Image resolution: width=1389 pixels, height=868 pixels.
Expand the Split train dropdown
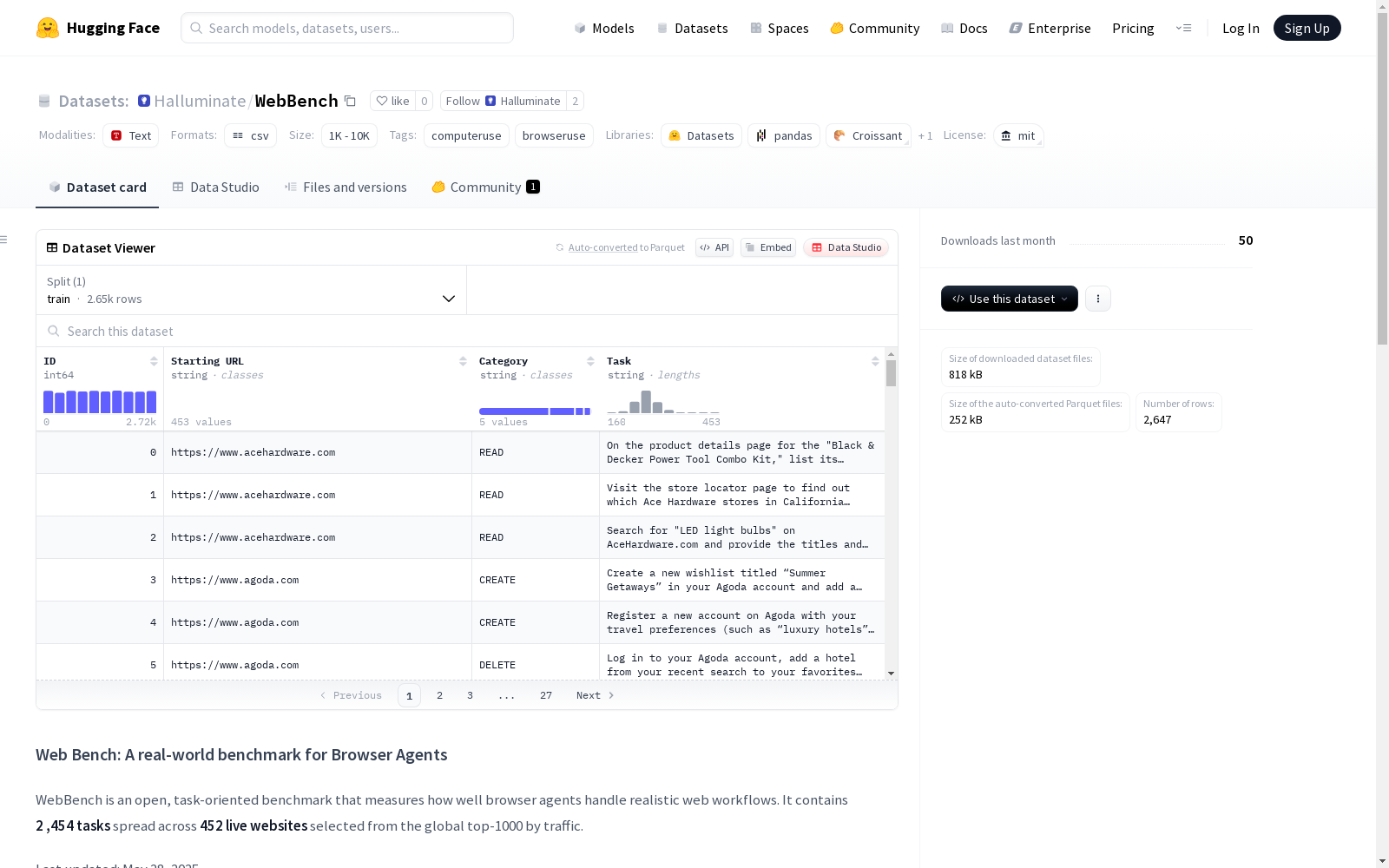pyautogui.click(x=251, y=290)
